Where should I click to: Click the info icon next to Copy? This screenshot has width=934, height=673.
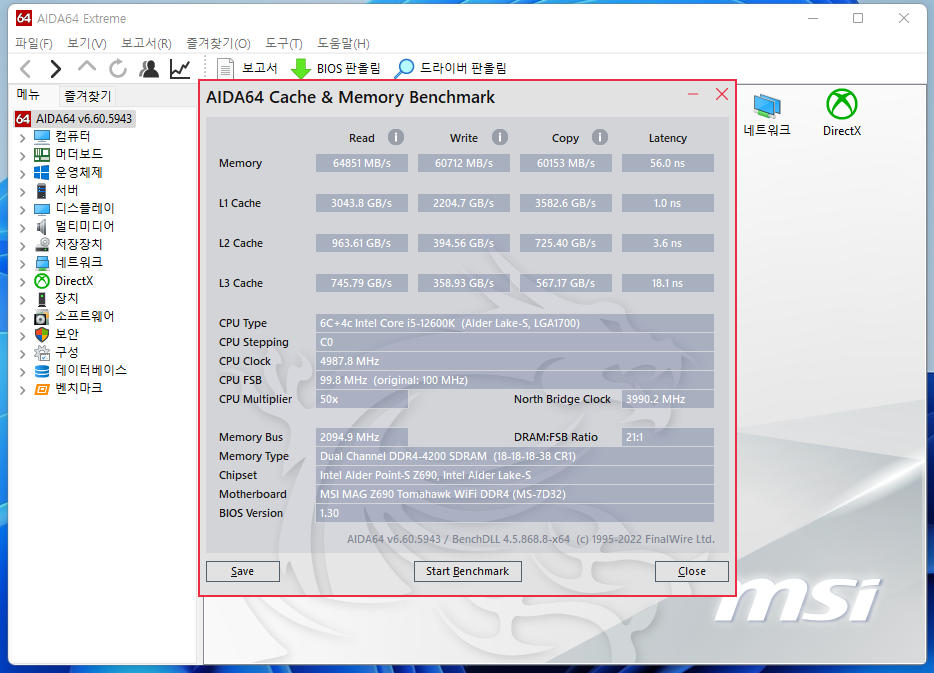coord(600,138)
